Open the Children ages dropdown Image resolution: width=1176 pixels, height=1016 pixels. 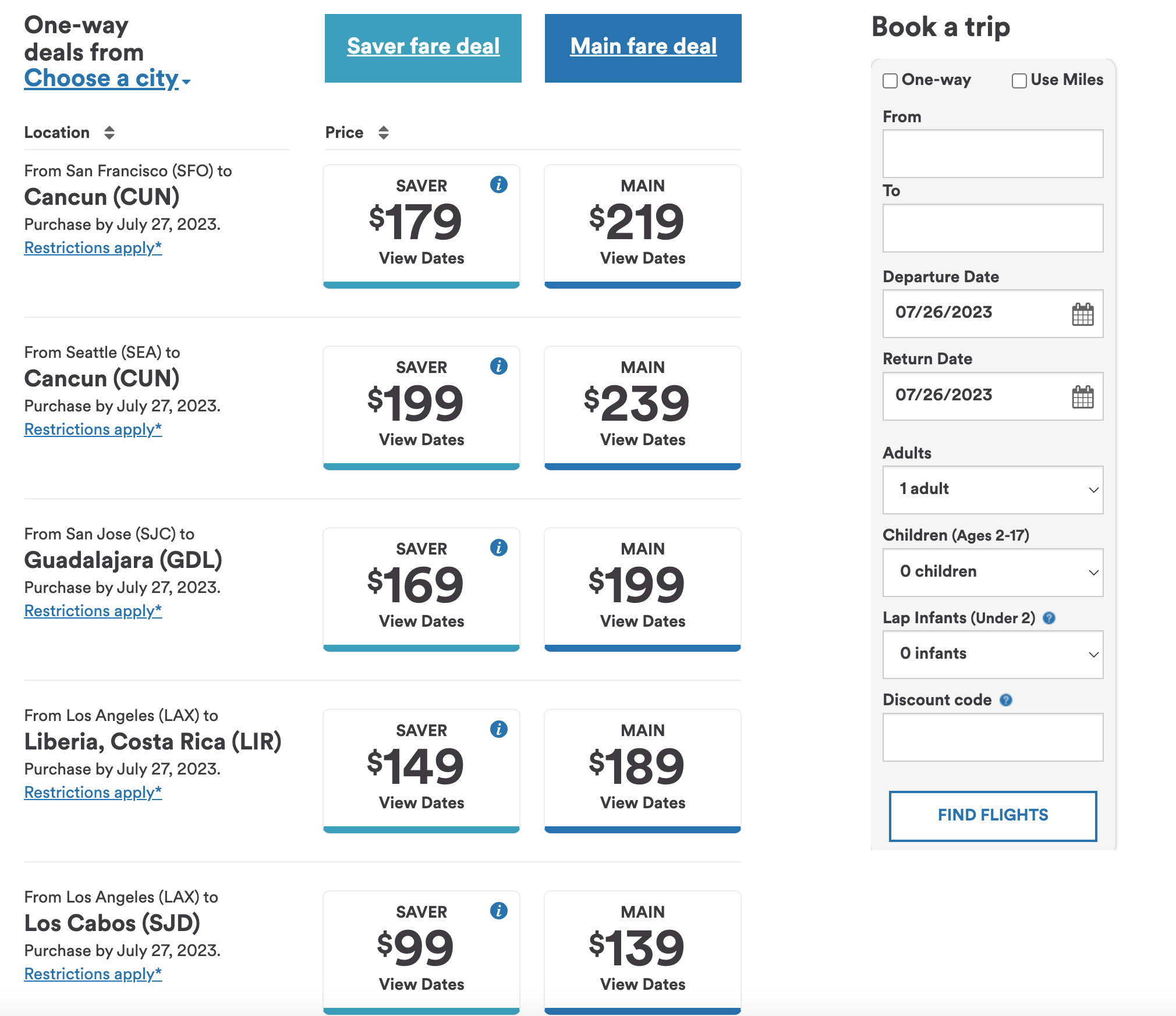tap(992, 572)
